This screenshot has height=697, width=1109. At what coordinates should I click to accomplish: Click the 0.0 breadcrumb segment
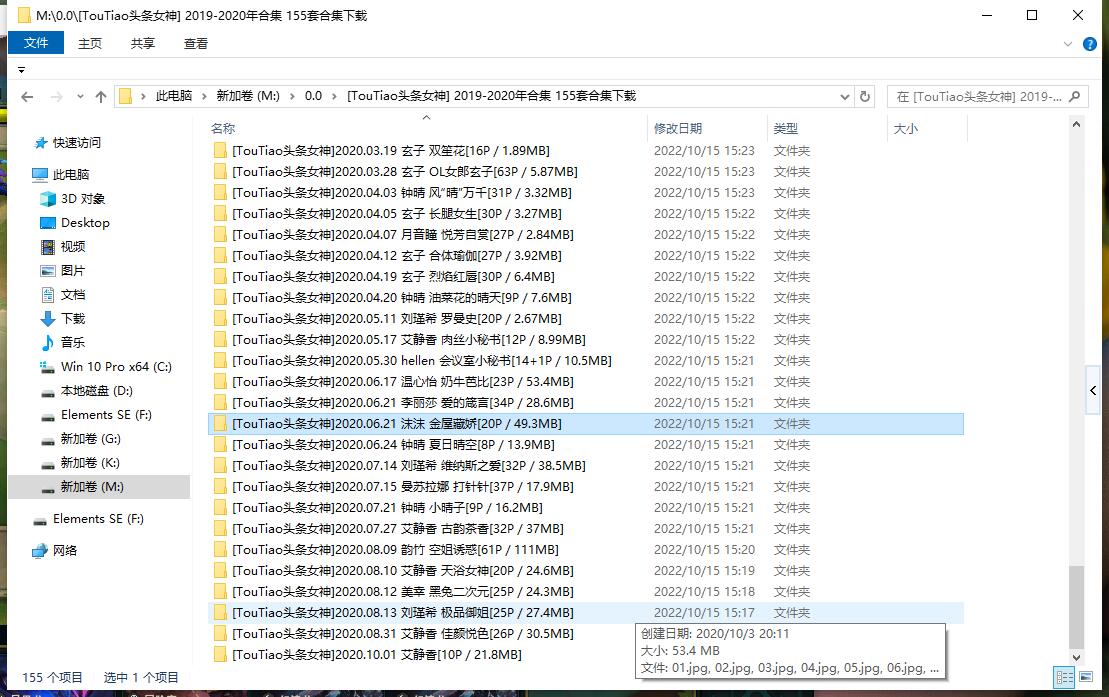click(x=313, y=96)
